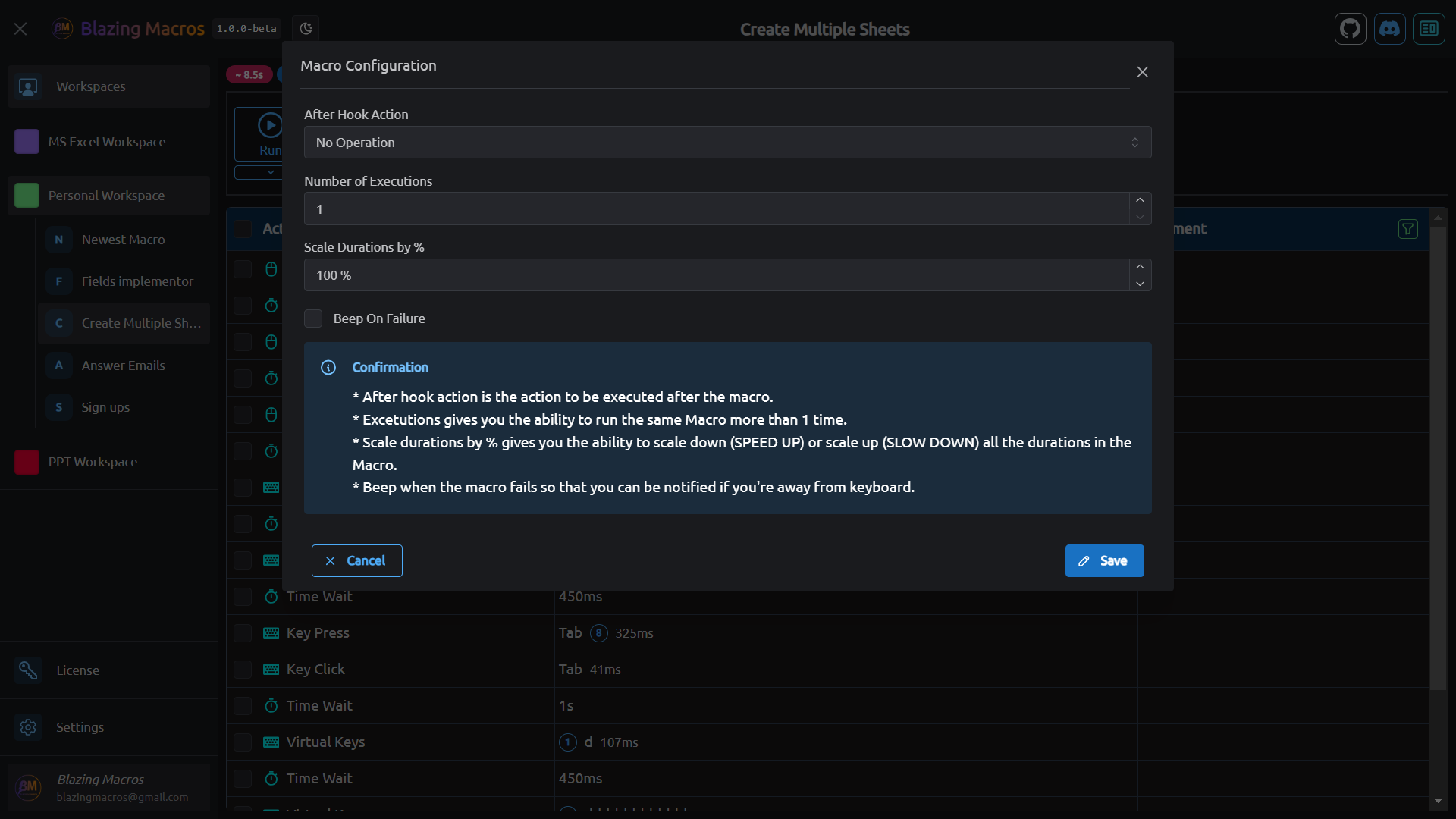Toggle the select-all header checkbox
The width and height of the screenshot is (1456, 819).
(x=243, y=229)
